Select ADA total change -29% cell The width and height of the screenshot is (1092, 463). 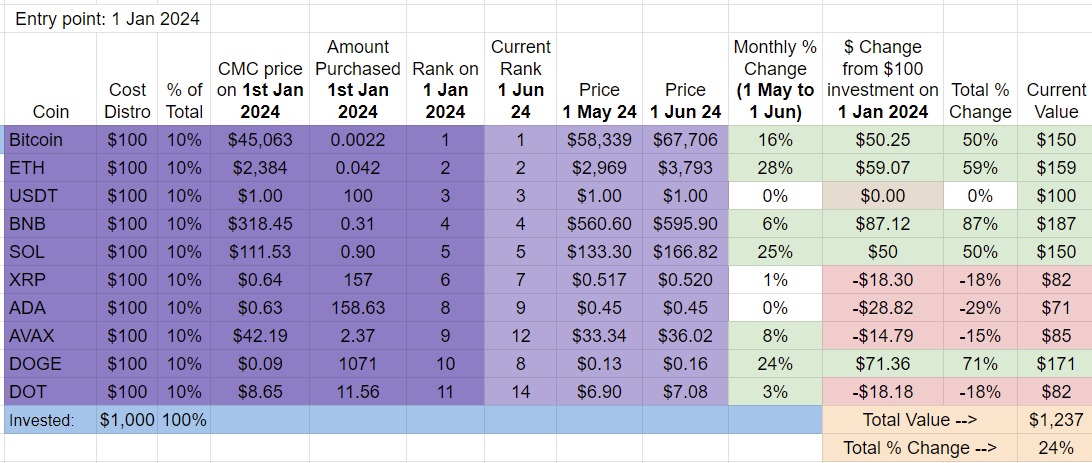[981, 308]
